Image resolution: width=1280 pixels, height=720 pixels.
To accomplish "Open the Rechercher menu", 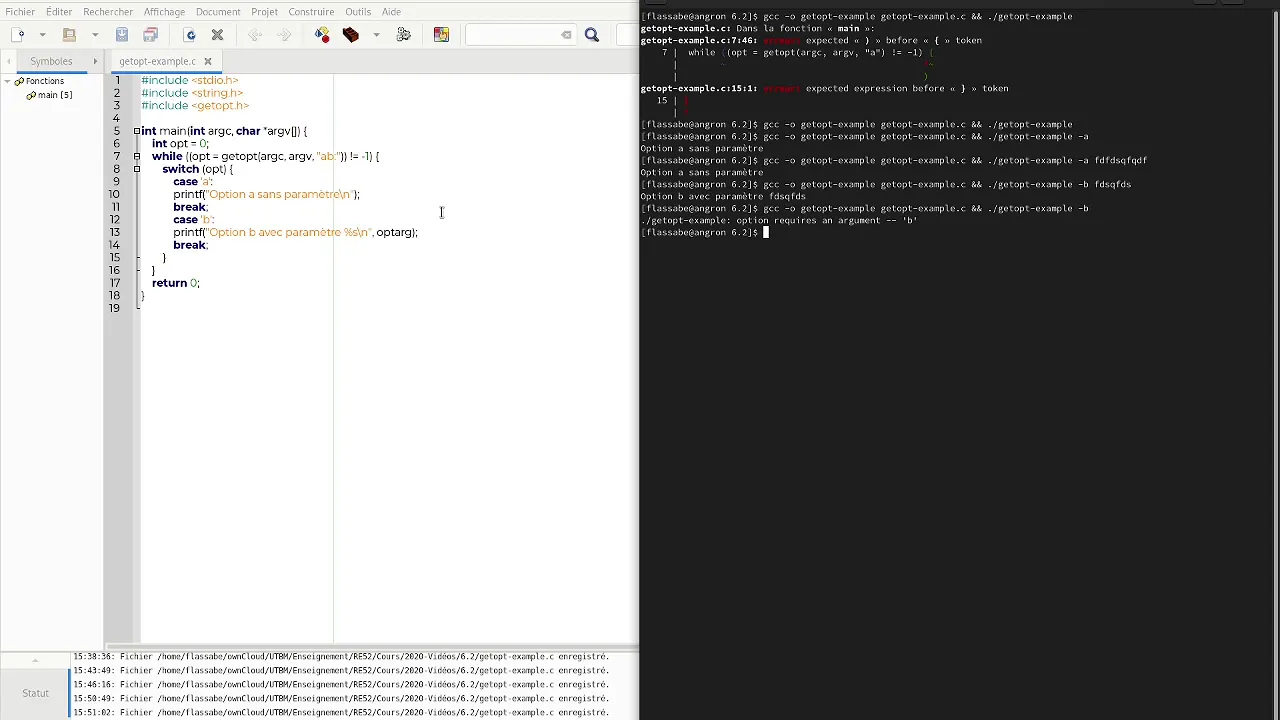I will [108, 12].
